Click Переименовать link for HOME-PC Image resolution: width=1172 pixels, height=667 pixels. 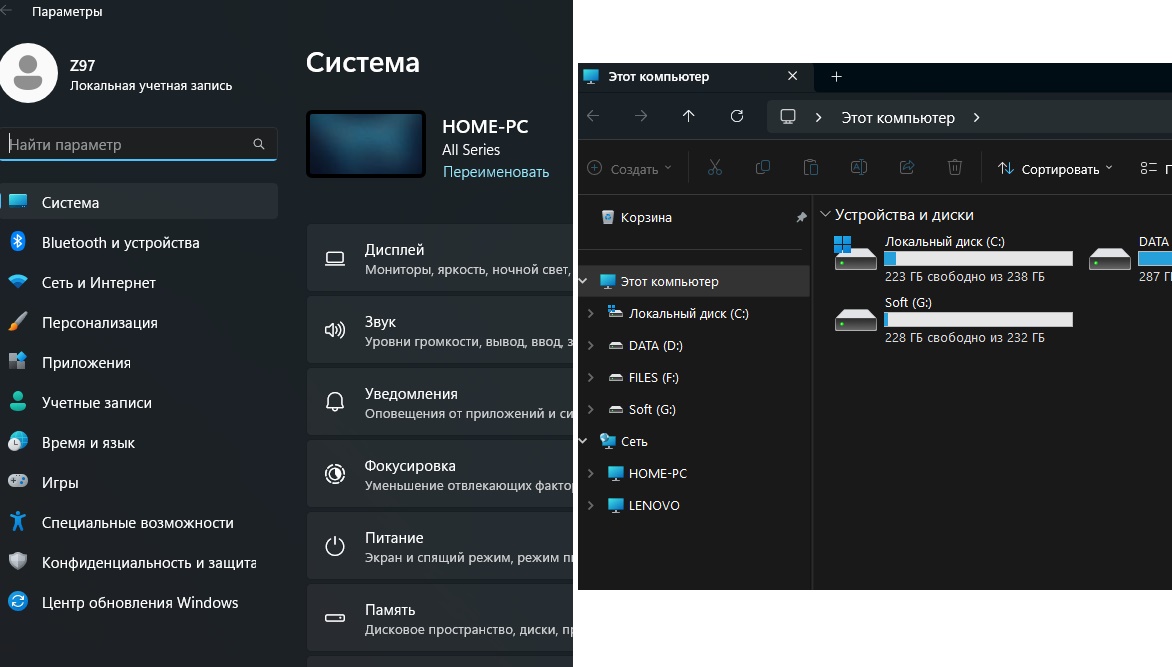pyautogui.click(x=496, y=172)
